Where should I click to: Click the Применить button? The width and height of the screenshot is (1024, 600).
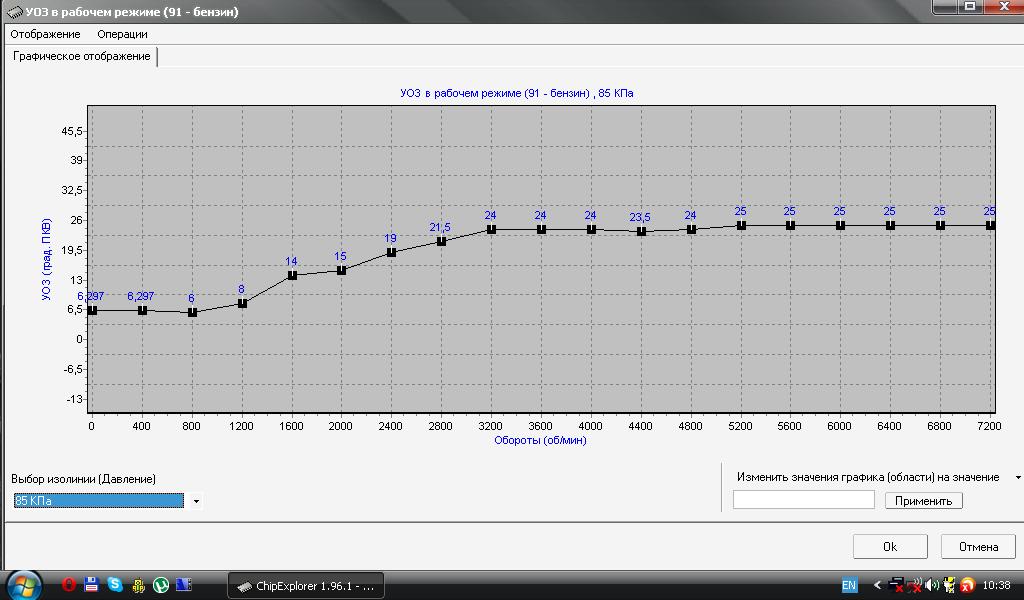[x=923, y=501]
